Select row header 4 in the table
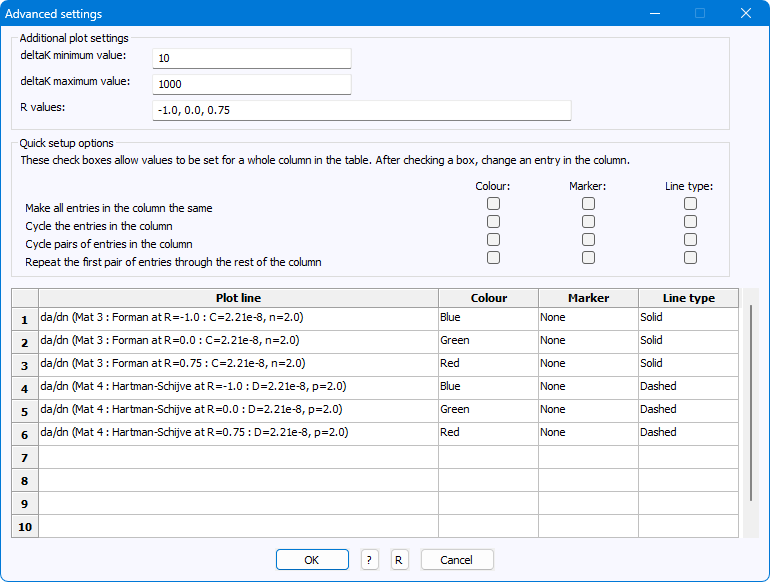Screen dimensions: 770x582 click(25, 388)
